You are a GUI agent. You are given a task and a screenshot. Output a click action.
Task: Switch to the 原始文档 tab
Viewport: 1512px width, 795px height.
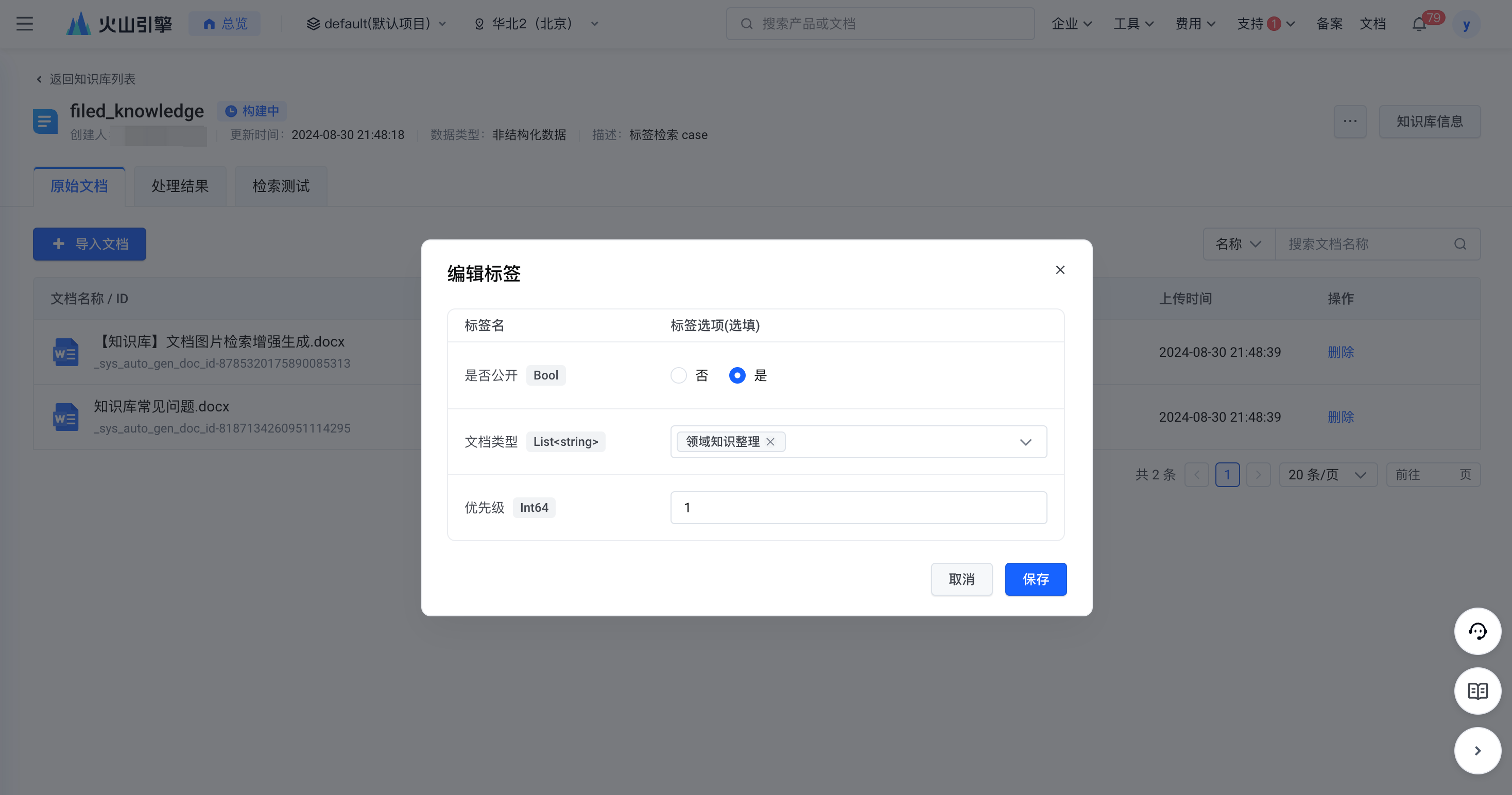(79, 186)
